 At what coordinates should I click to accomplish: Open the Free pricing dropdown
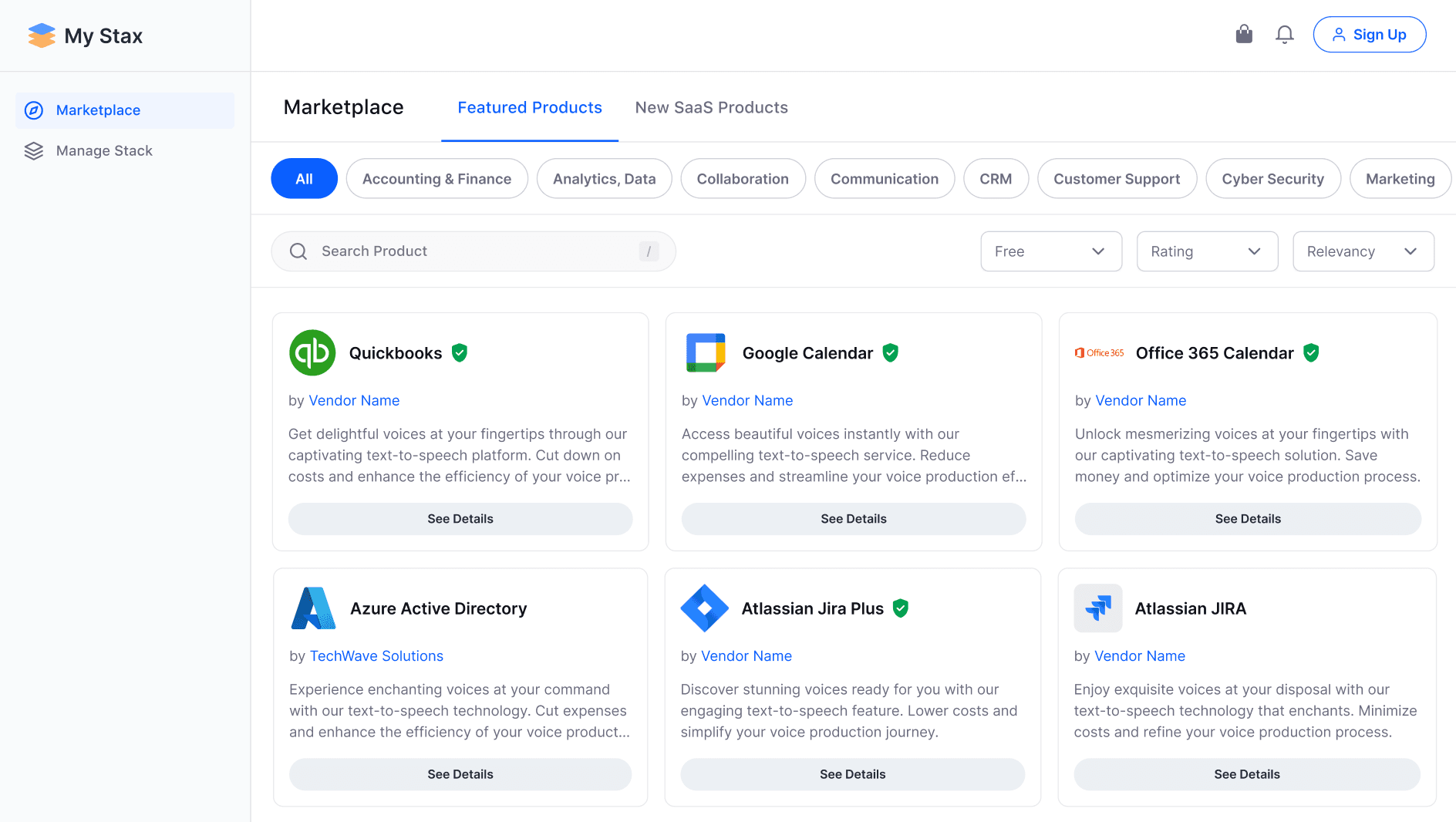(x=1051, y=251)
